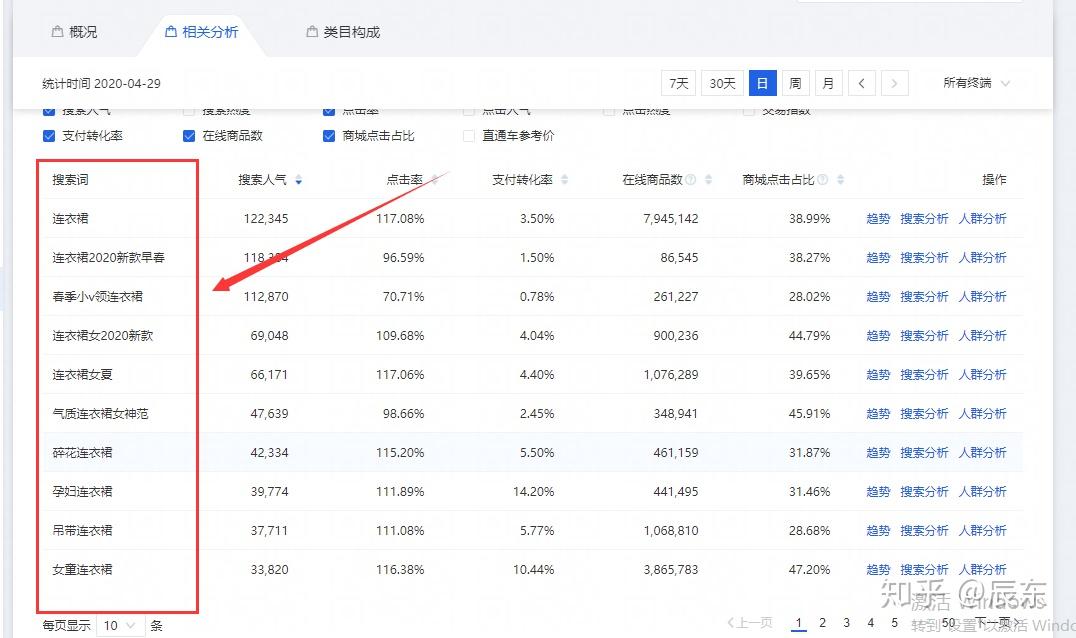Image resolution: width=1076 pixels, height=638 pixels.
Task: Select 月 monthly granularity
Action: 828,83
